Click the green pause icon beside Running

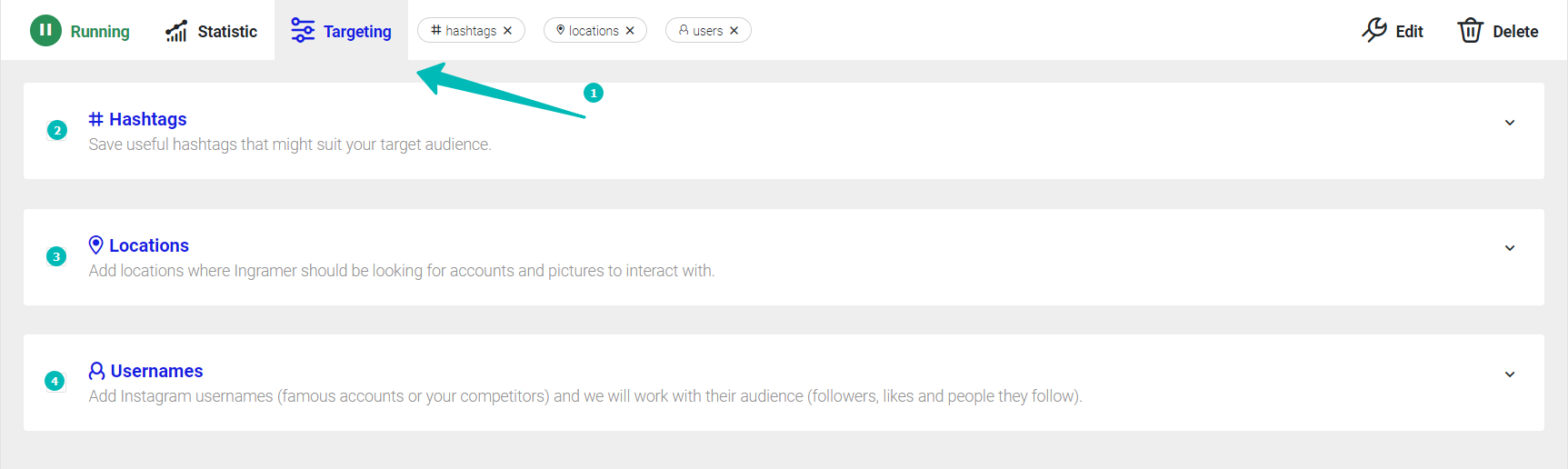click(45, 30)
